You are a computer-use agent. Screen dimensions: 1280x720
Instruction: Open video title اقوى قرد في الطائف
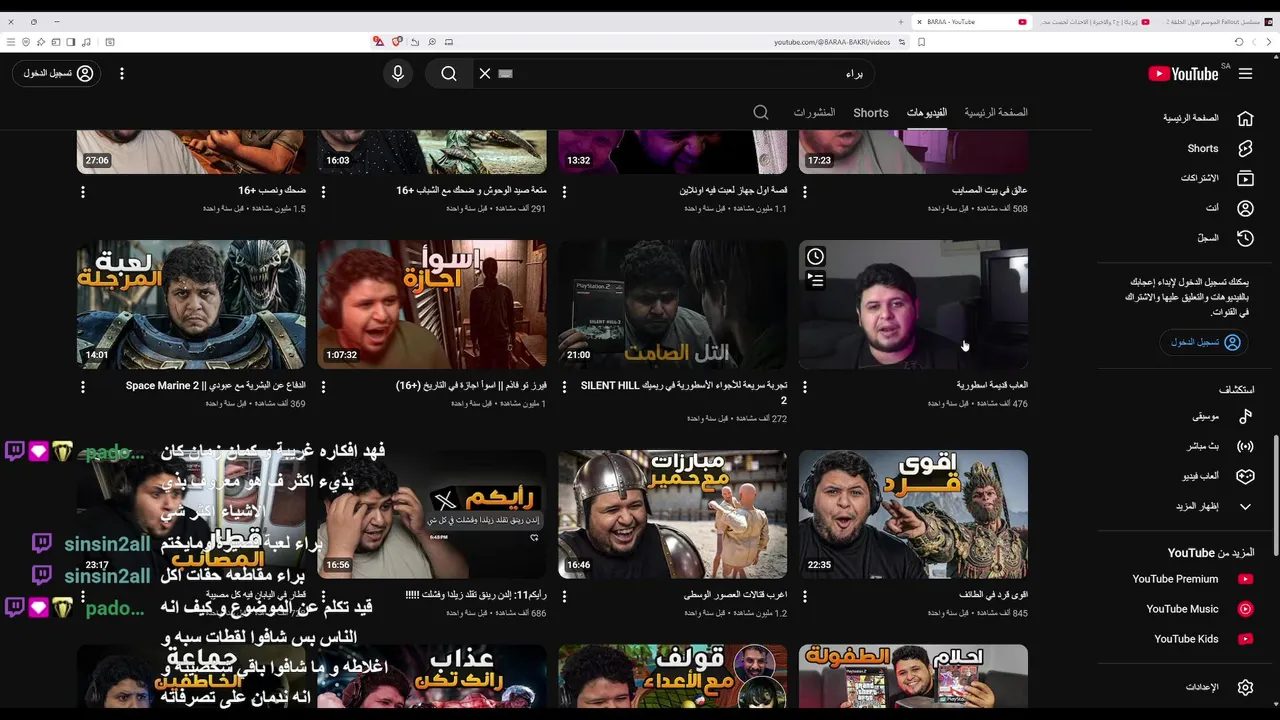[992, 595]
